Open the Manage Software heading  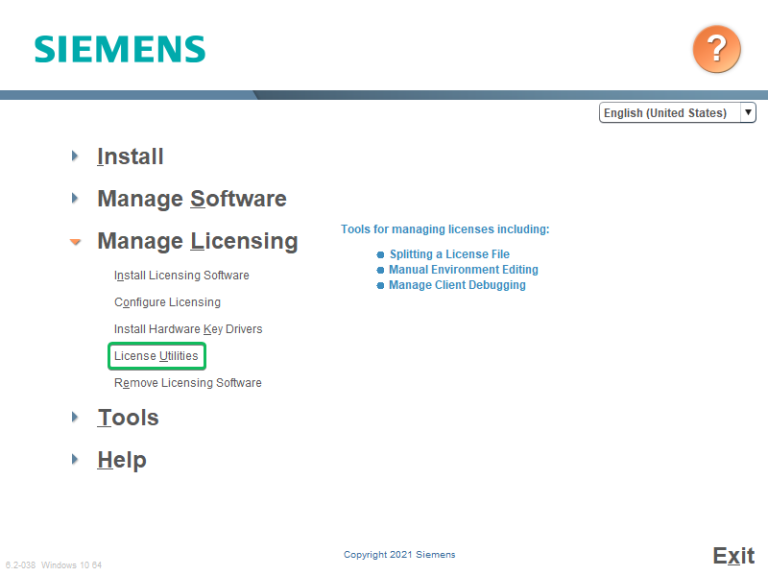coord(192,199)
